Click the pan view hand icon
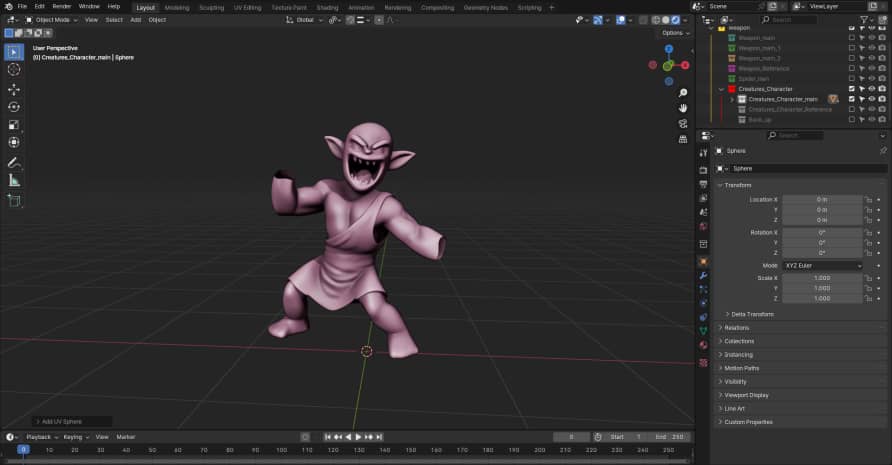 click(x=683, y=108)
